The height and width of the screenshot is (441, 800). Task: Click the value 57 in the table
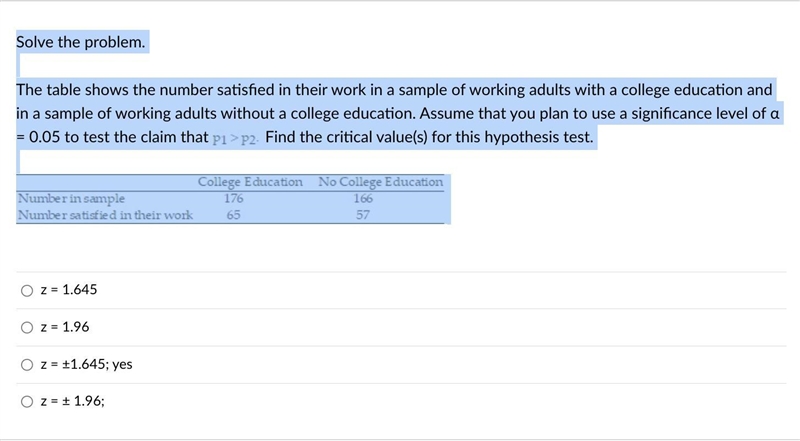363,215
